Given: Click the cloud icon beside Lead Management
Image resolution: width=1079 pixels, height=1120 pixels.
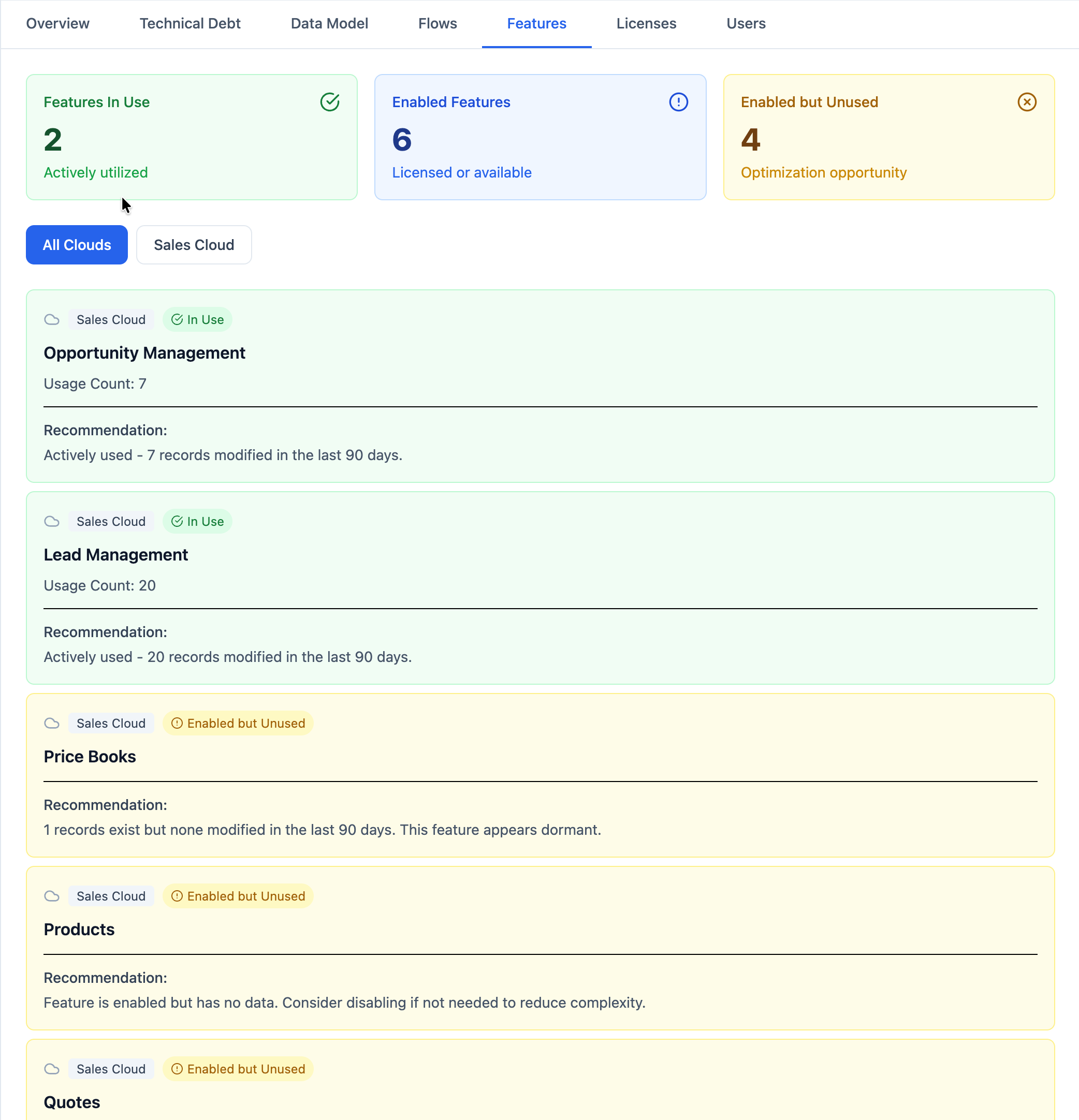Looking at the screenshot, I should point(52,521).
